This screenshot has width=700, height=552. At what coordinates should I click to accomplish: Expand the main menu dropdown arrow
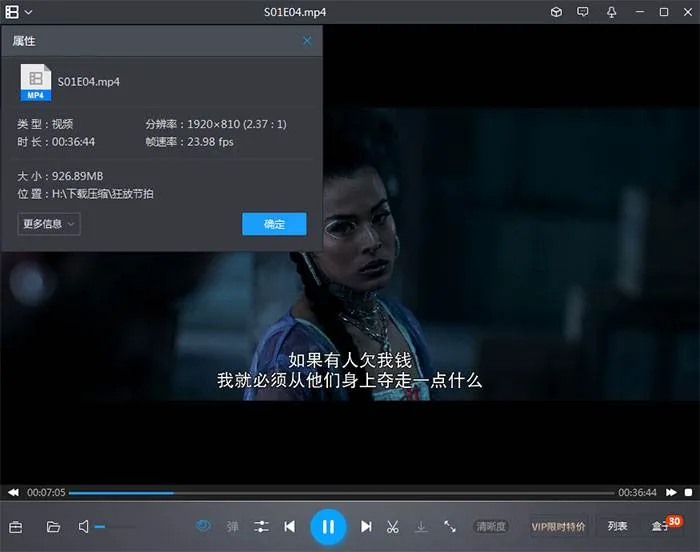tap(29, 13)
